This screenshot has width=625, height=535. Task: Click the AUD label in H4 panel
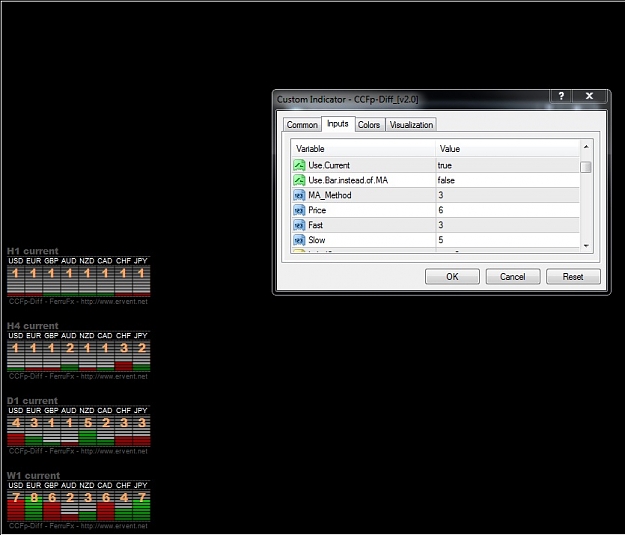pyautogui.click(x=69, y=336)
